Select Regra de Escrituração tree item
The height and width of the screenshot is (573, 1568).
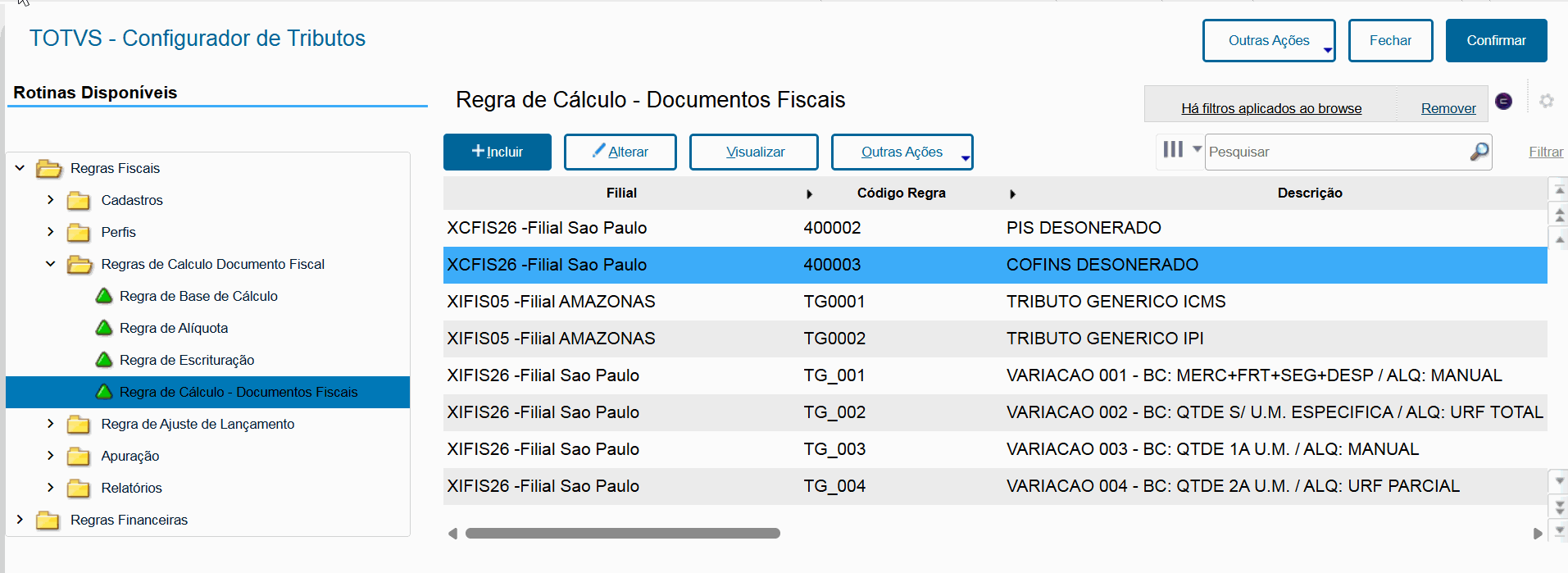pyautogui.click(x=187, y=360)
